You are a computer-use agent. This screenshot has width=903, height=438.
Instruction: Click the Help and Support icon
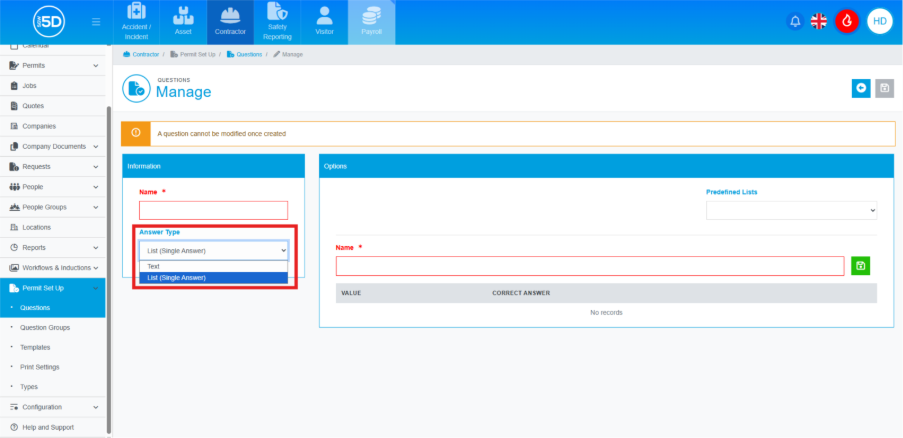click(14, 428)
